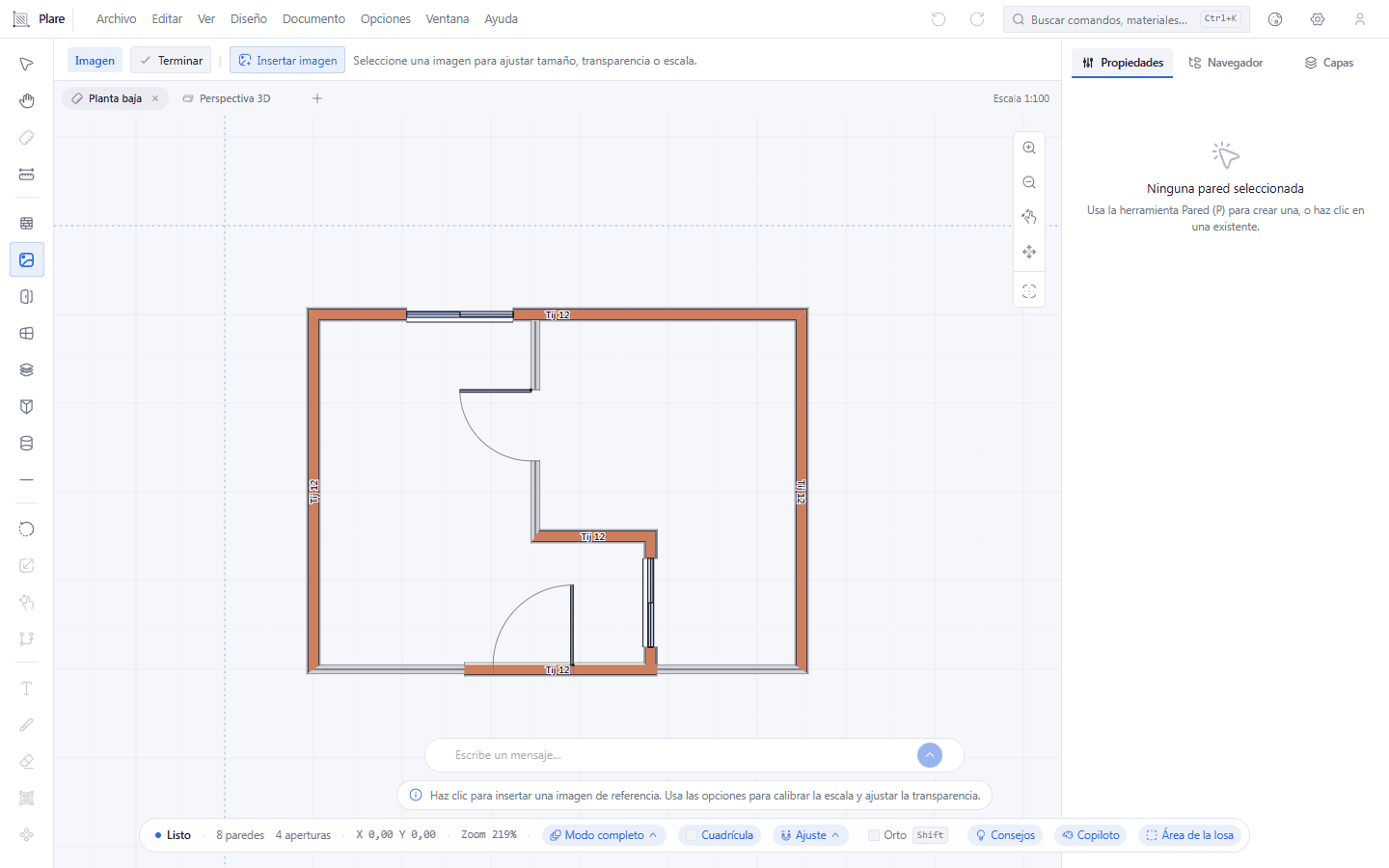Select the arrow pointer tool

coord(26,64)
